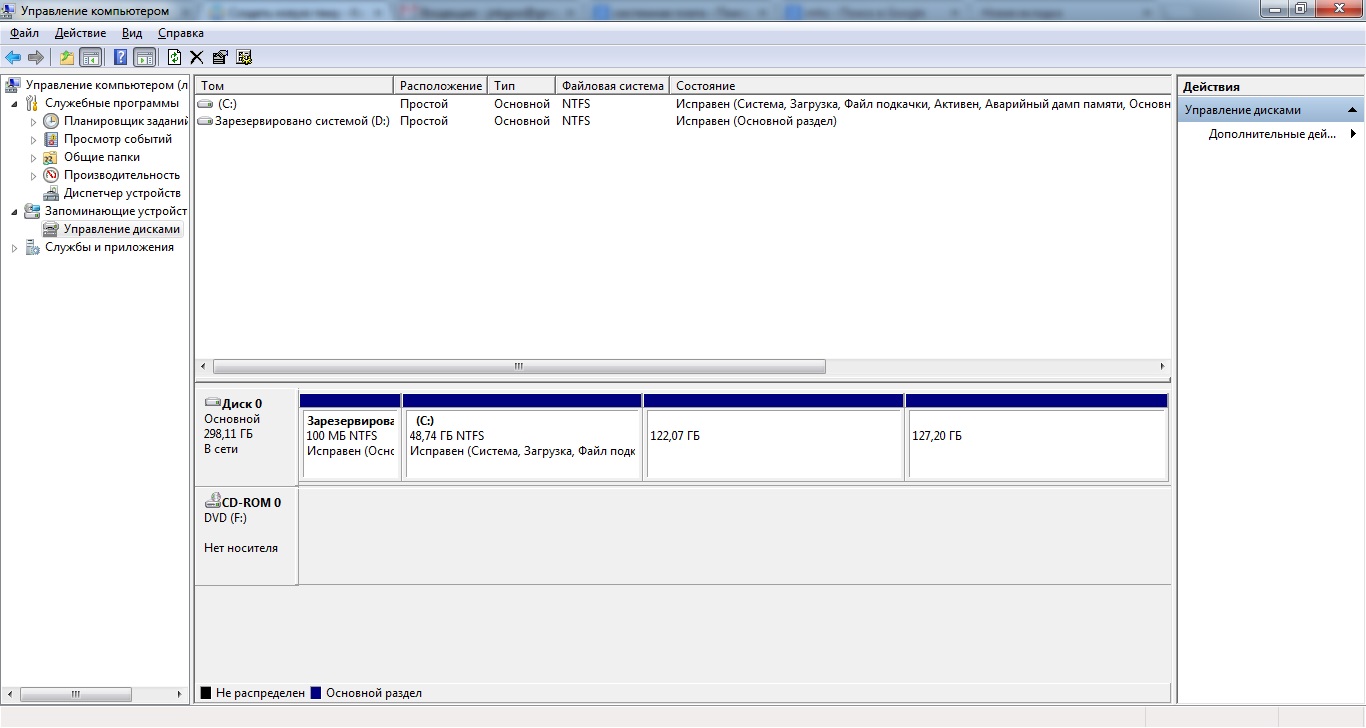Viewport: 1366px width, 728px height.
Task: Expand the Дополнительные действия submenu arrow
Action: [1353, 134]
